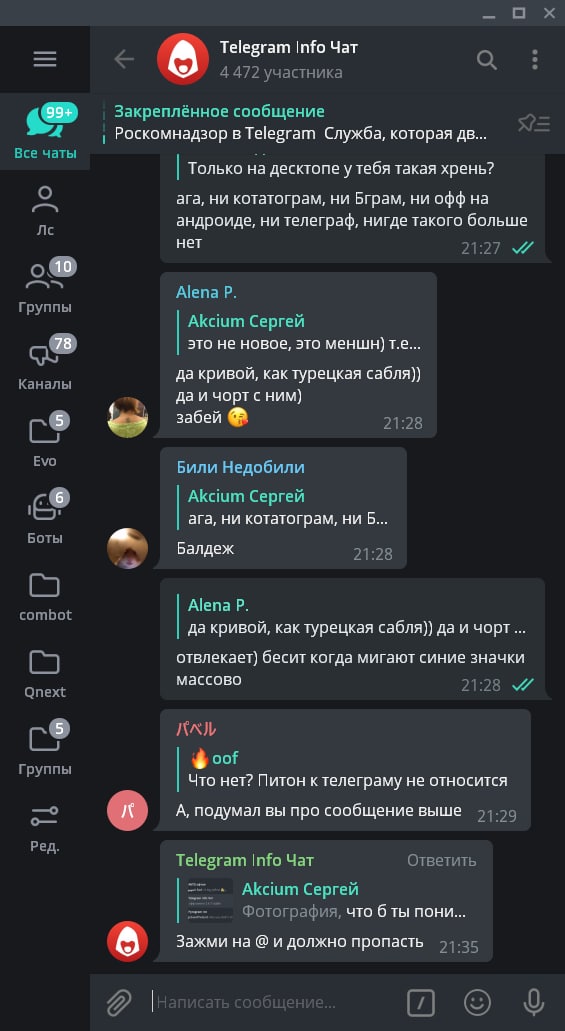Record a voice message with microphone icon

click(x=533, y=1003)
